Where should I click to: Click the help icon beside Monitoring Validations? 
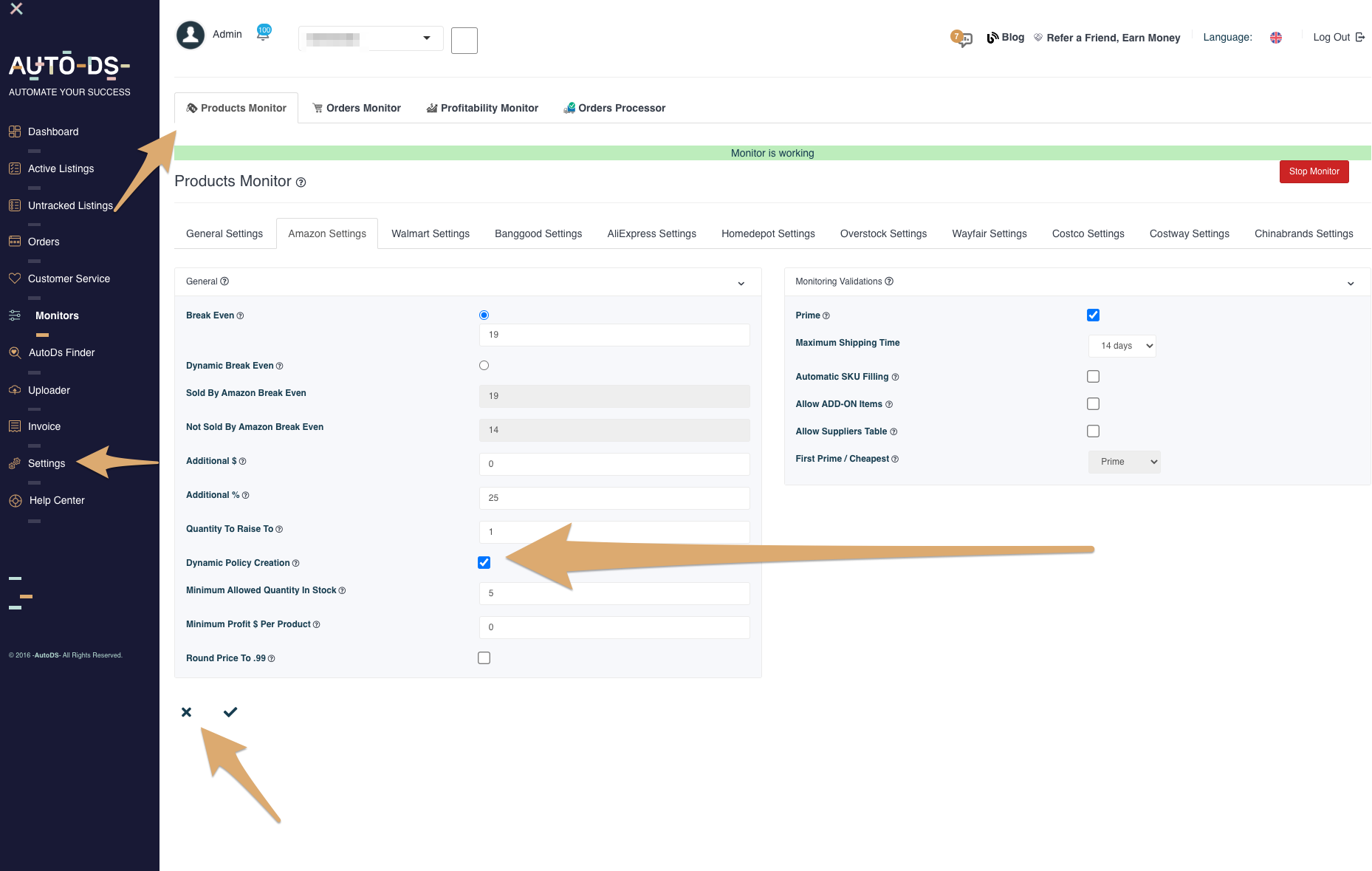889,281
